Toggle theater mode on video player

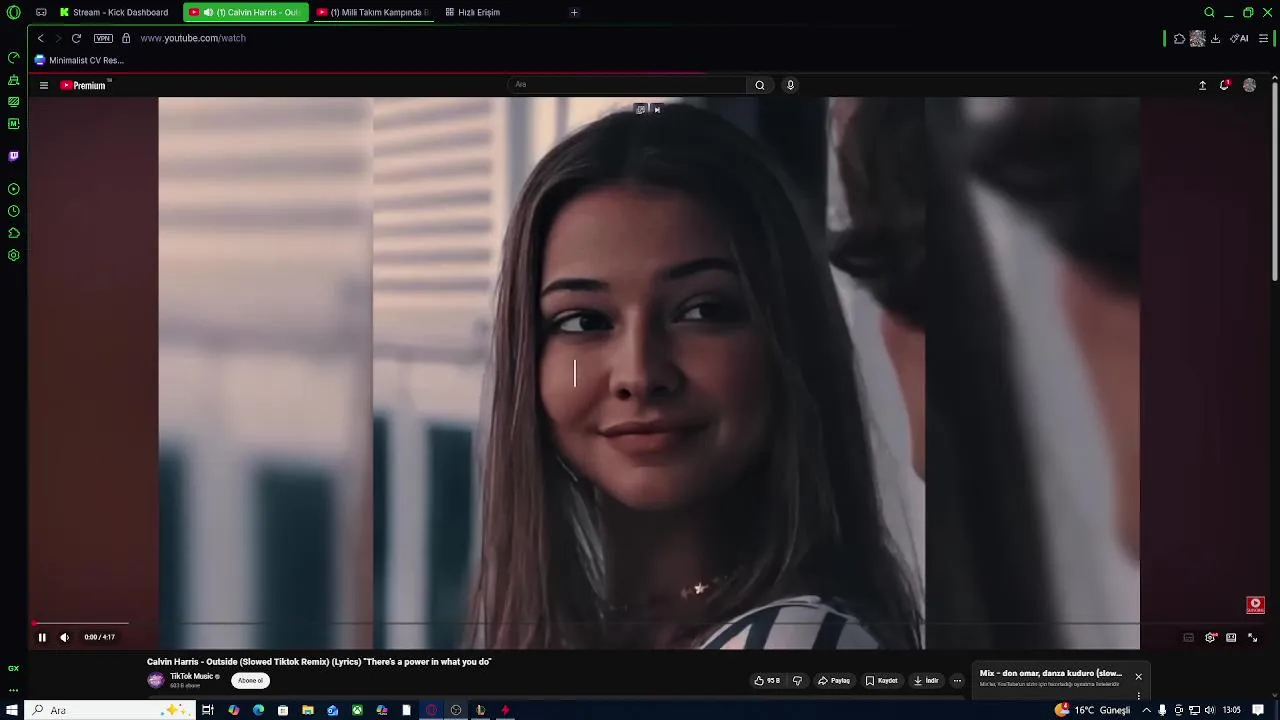click(1231, 637)
